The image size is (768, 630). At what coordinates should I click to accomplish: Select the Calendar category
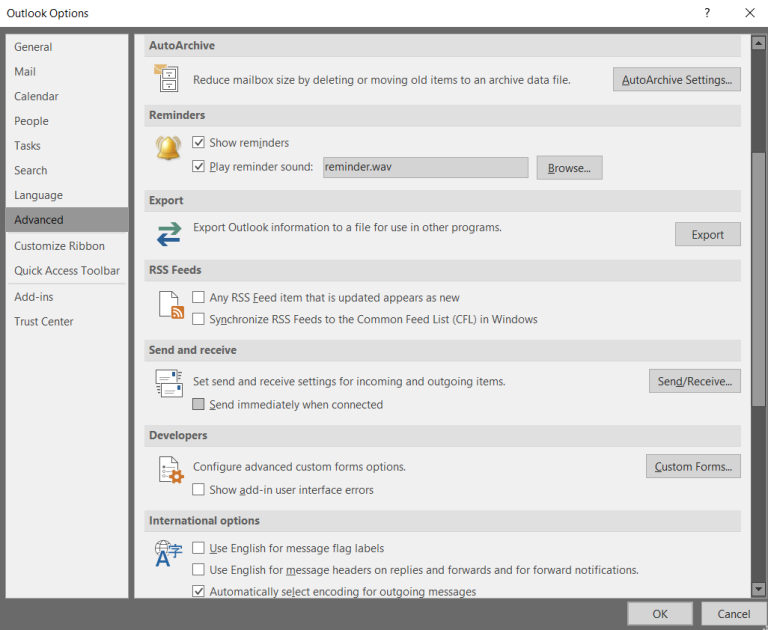tap(67, 96)
